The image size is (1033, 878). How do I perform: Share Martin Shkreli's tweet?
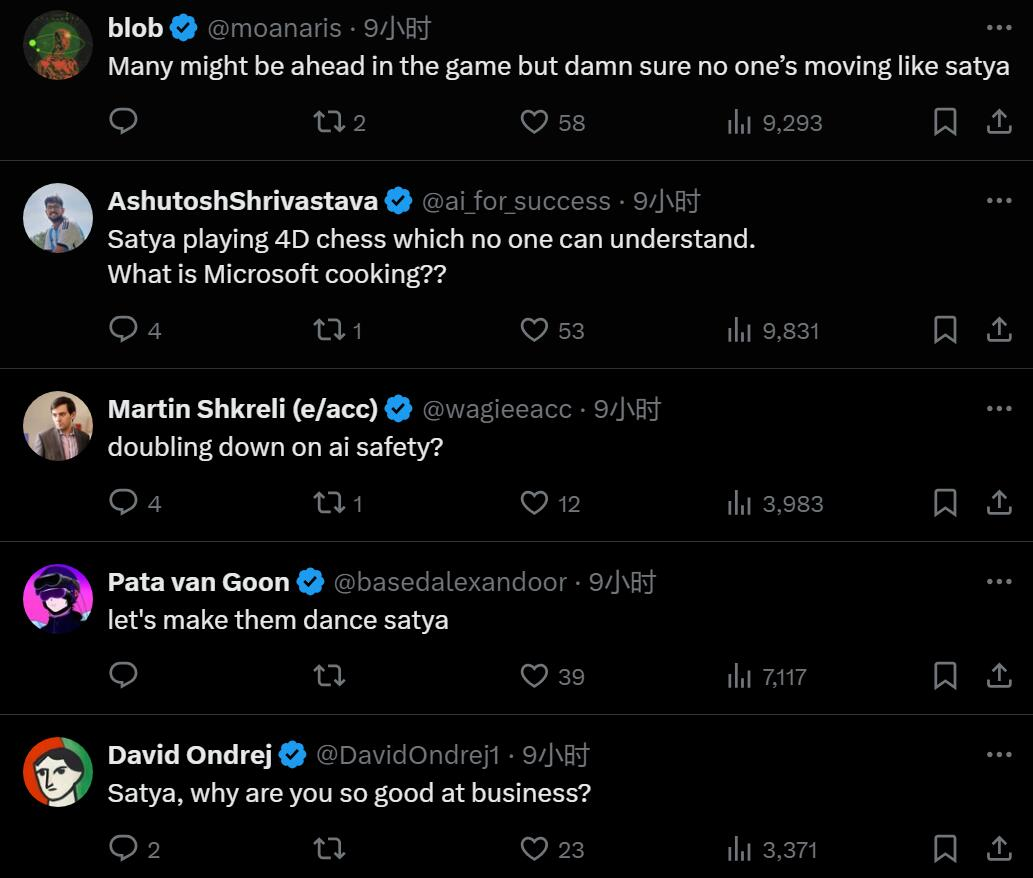pyautogui.click(x=999, y=503)
